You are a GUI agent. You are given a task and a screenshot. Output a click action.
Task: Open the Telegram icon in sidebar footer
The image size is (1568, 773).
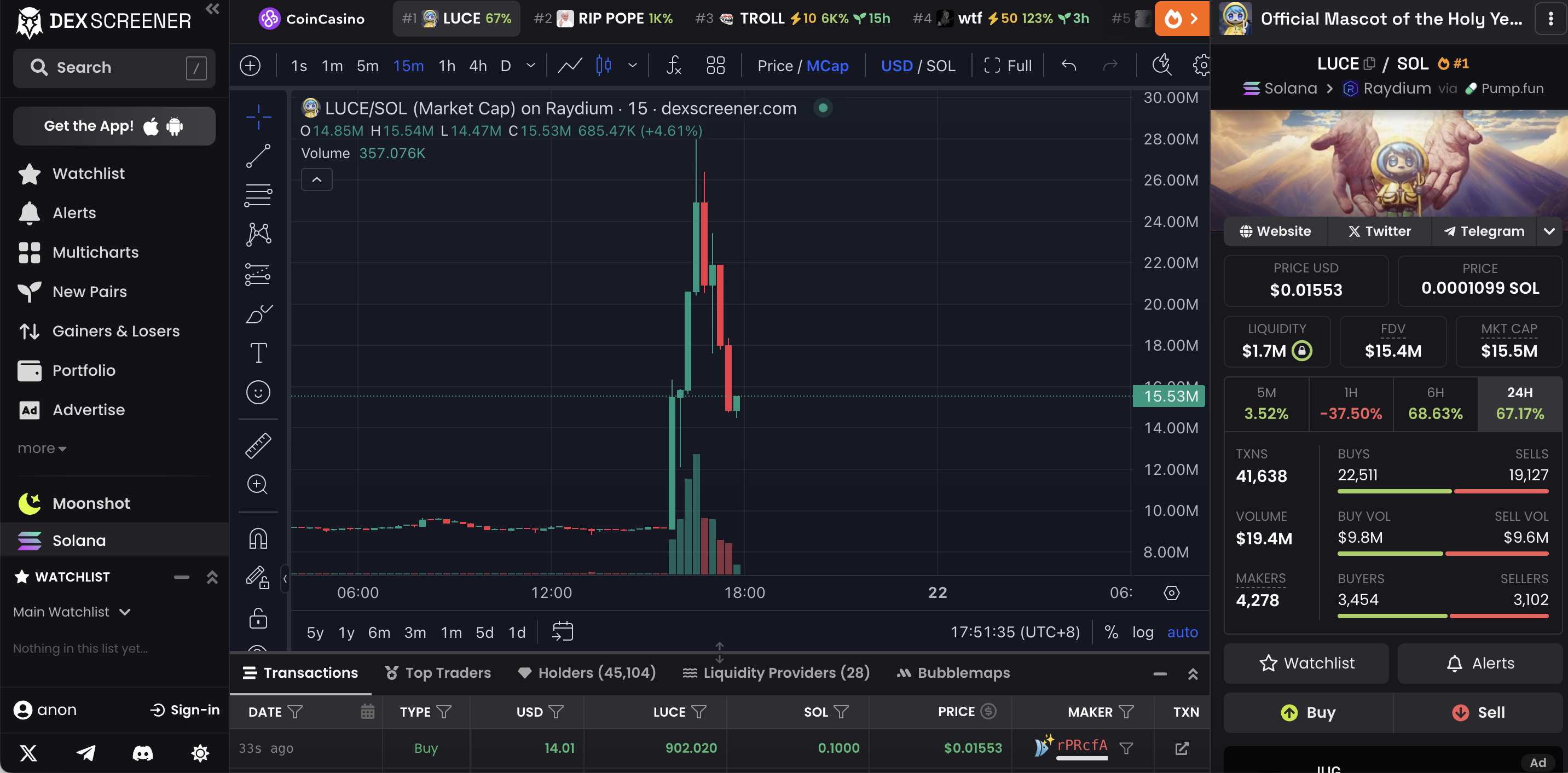(86, 753)
